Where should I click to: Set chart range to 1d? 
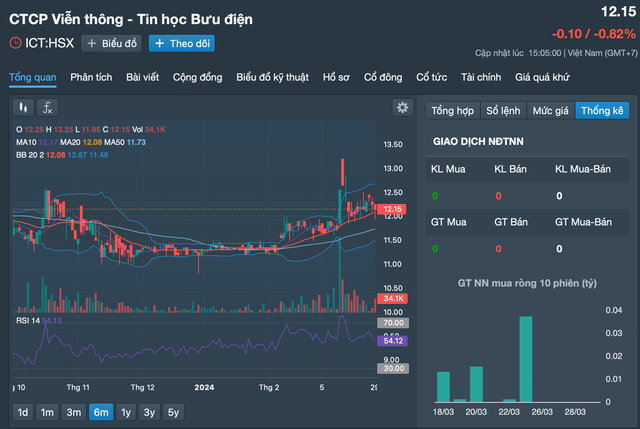point(23,412)
